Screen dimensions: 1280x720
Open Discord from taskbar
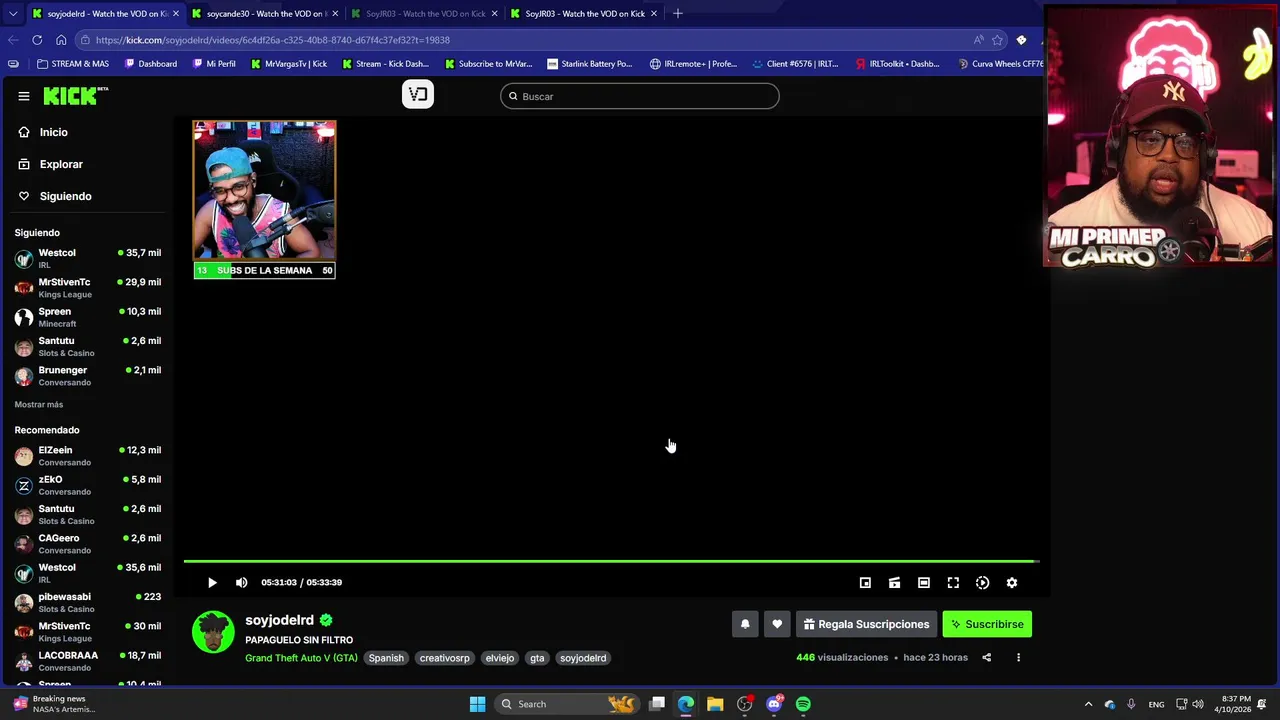(774, 704)
